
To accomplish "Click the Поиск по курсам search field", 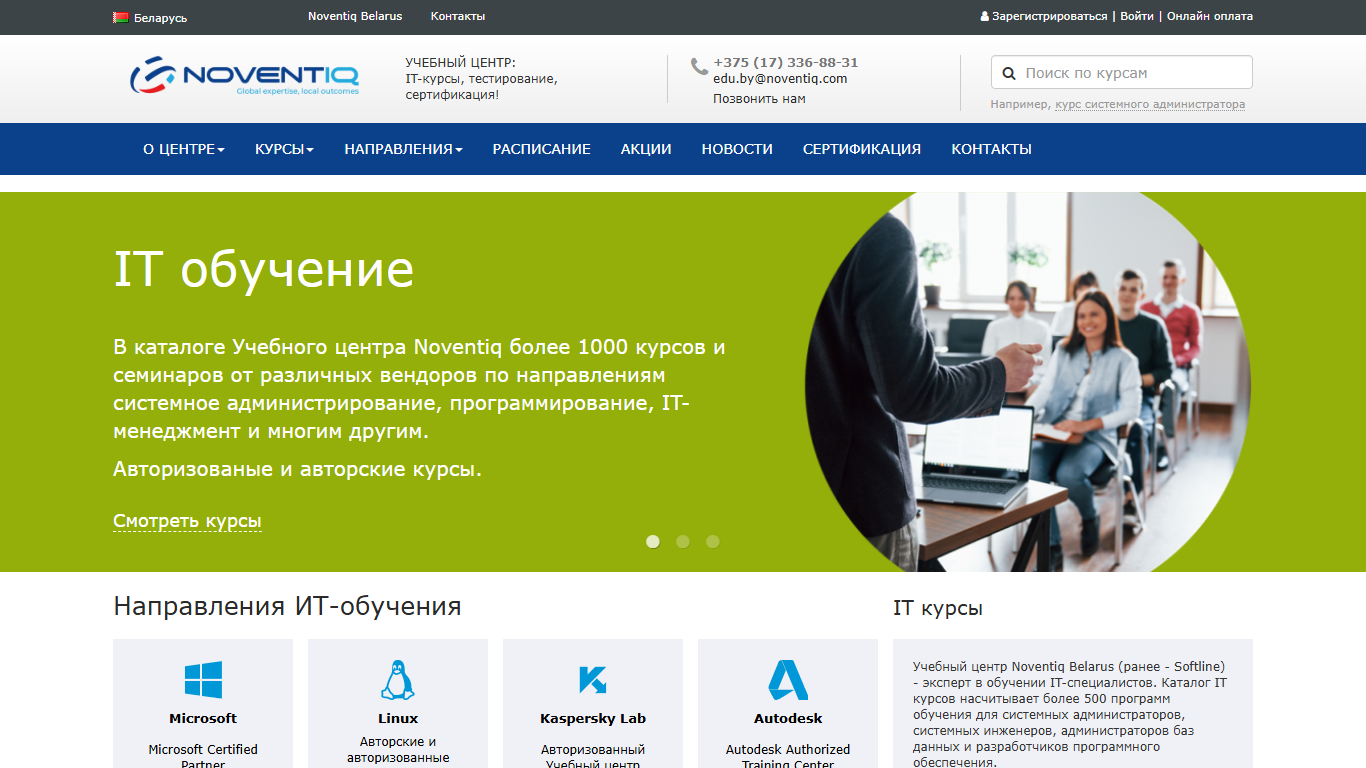I will [x=1122, y=73].
